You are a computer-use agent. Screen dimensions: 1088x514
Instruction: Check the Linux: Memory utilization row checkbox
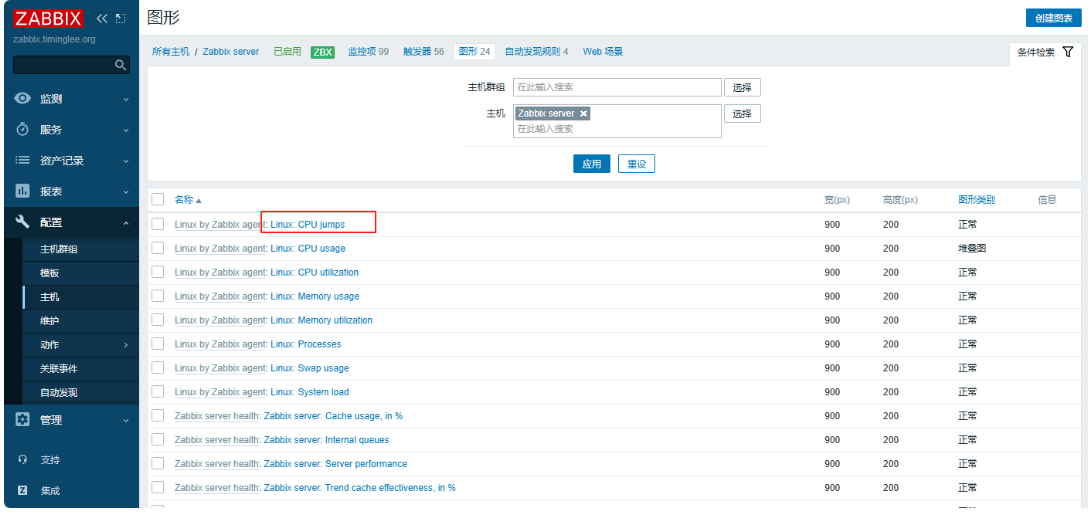[x=158, y=320]
